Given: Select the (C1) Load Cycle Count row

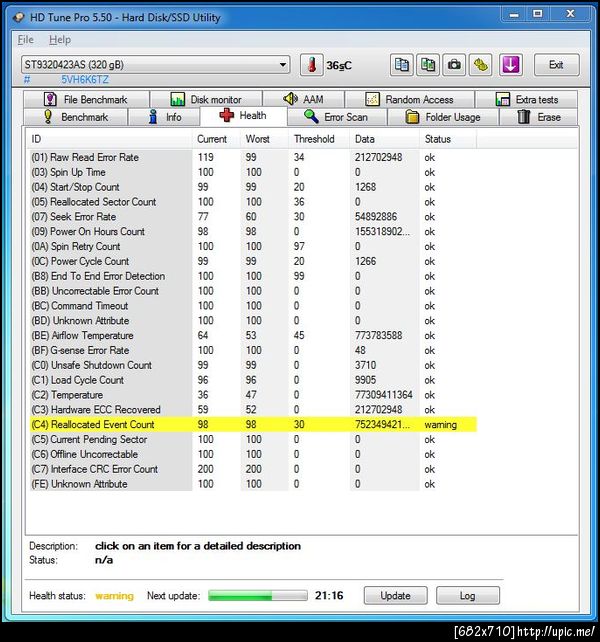Looking at the screenshot, I should click(x=253, y=380).
